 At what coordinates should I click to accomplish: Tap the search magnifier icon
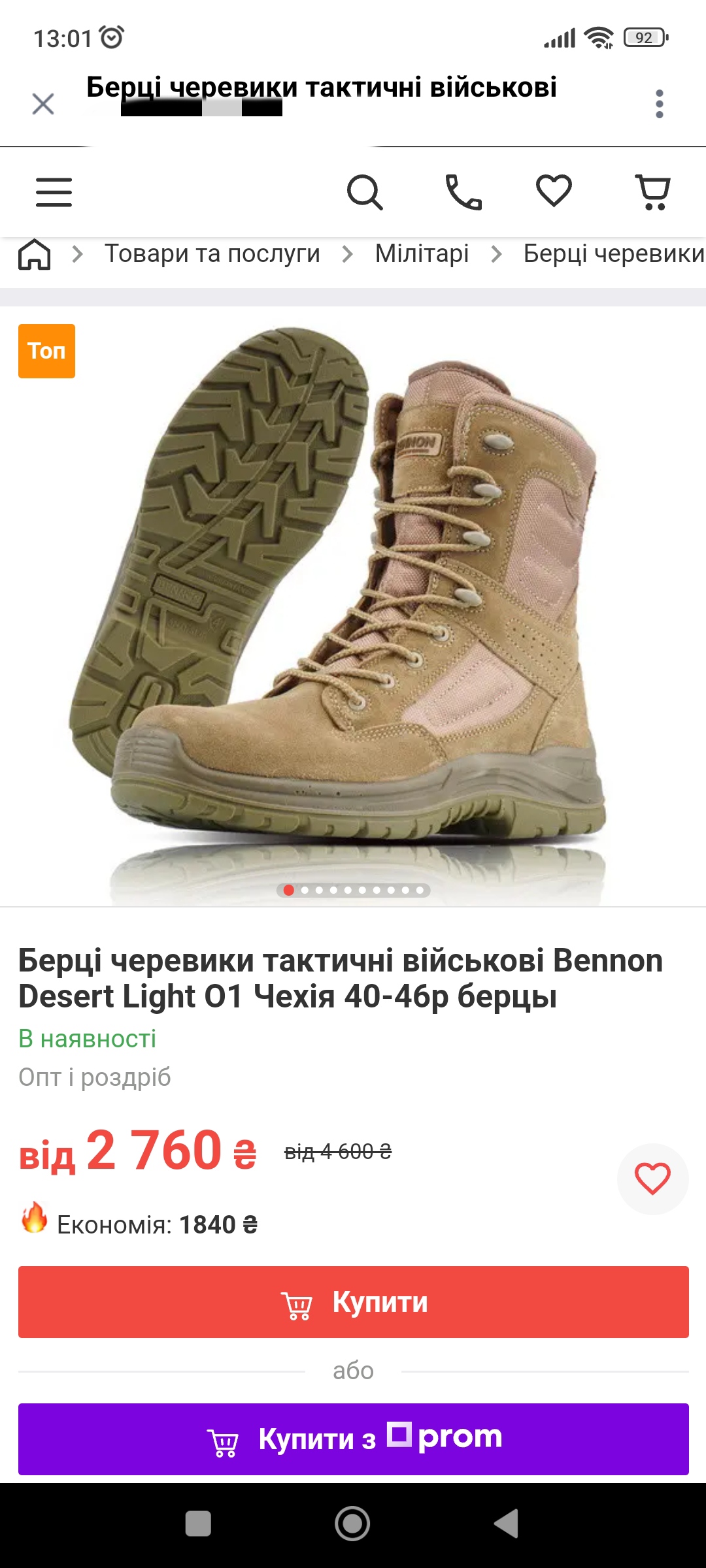coord(365,192)
